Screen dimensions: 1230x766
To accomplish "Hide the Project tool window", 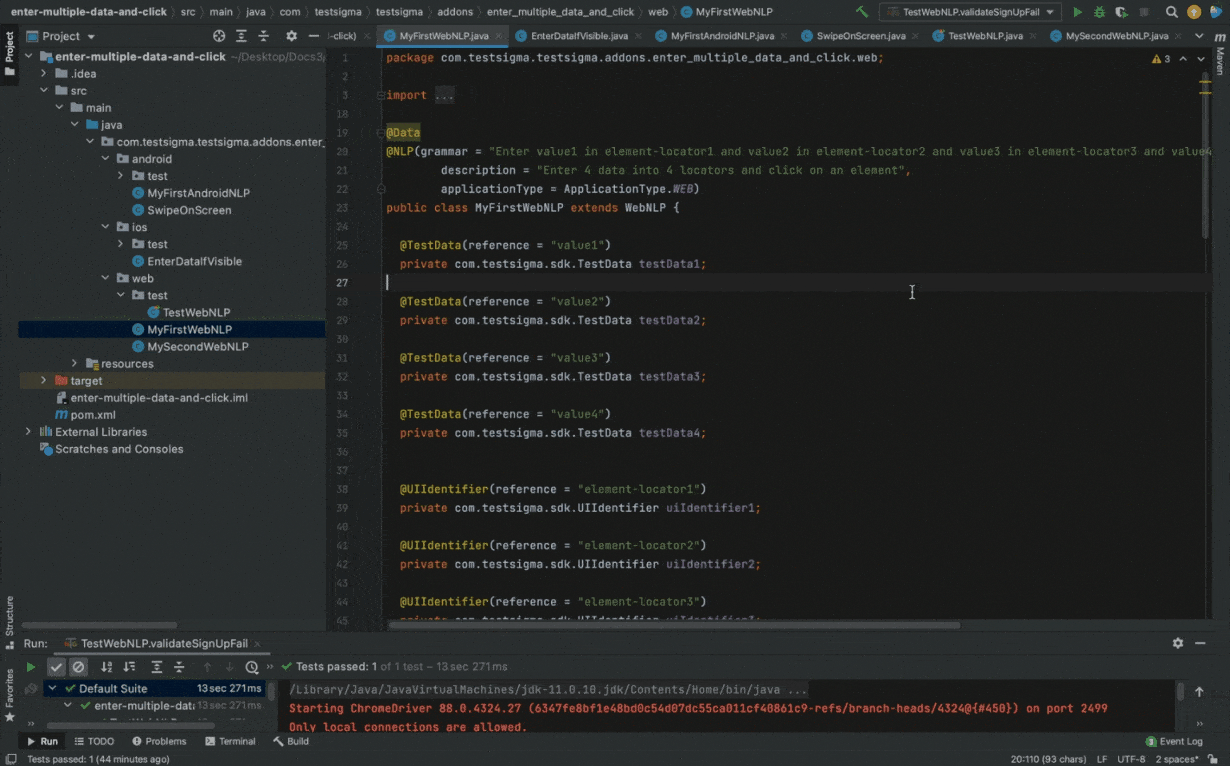I will [313, 36].
